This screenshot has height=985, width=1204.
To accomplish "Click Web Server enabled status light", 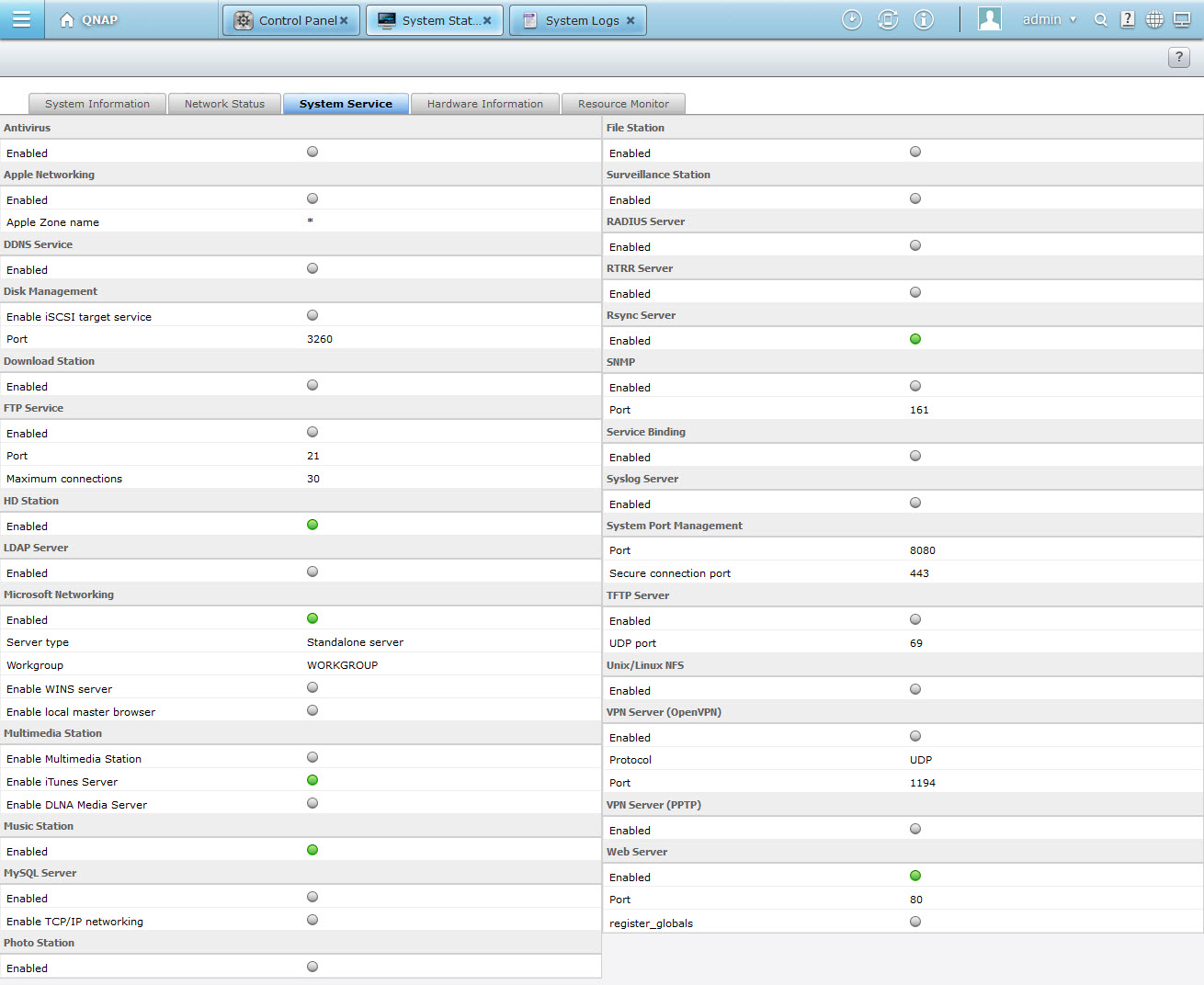I will coord(915,876).
